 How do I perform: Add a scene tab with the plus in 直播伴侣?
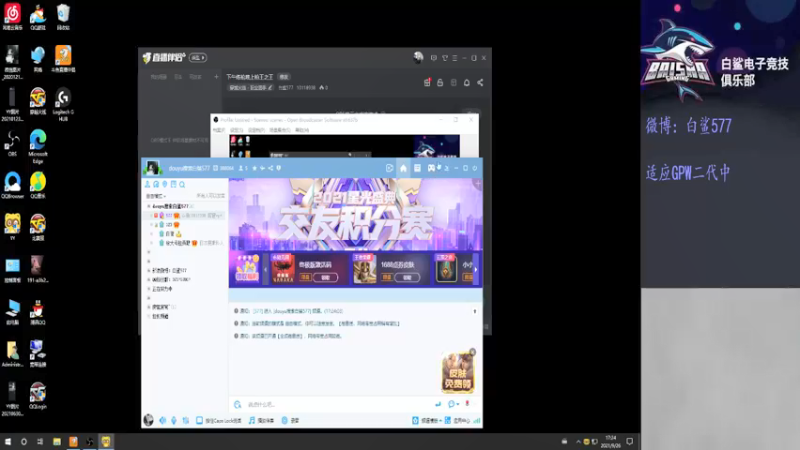pos(216,77)
